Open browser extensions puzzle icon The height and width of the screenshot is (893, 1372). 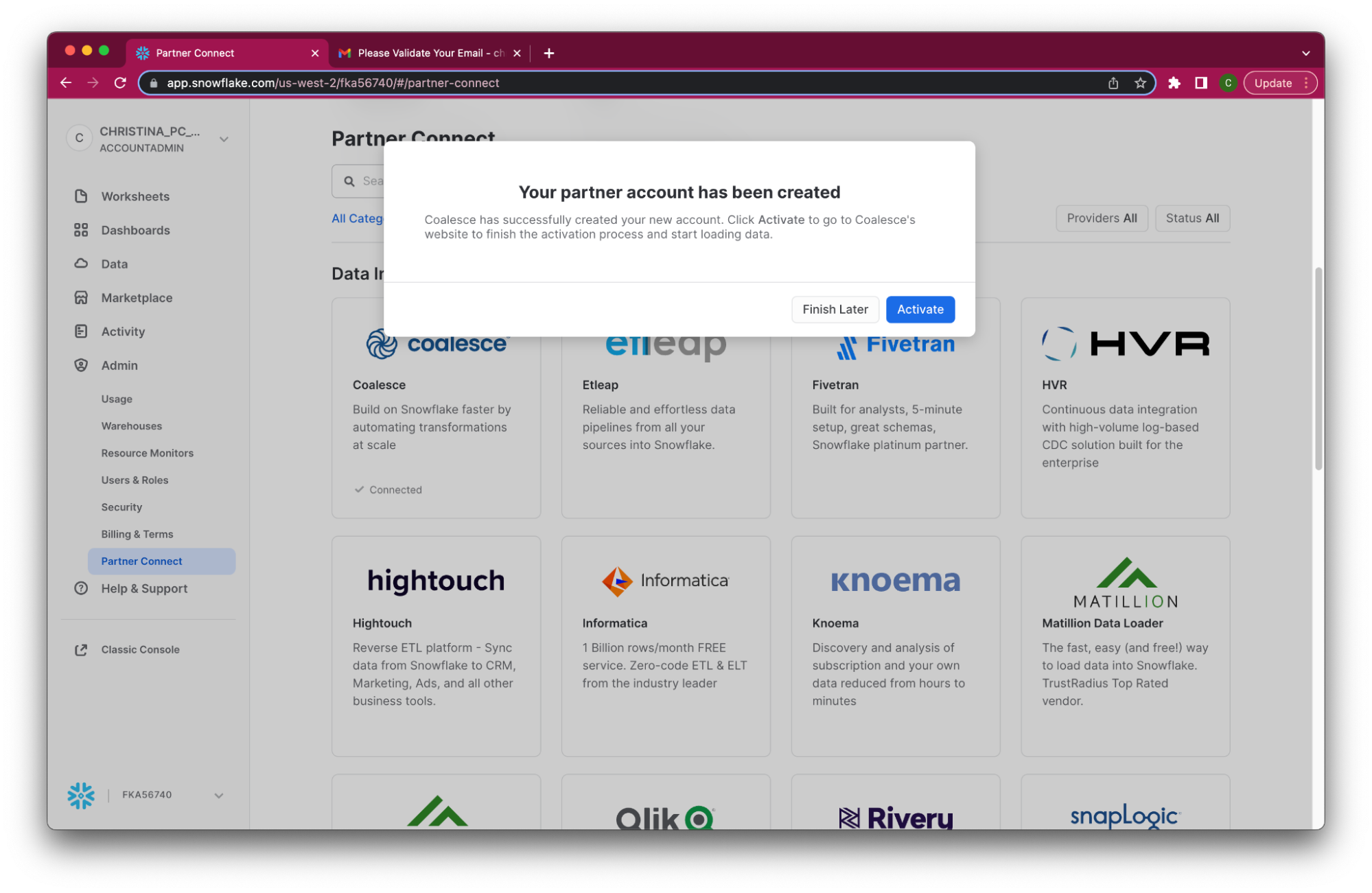(1174, 83)
